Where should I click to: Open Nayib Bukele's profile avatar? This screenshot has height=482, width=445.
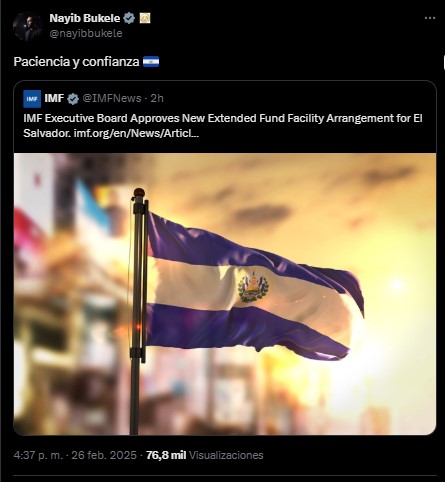coord(28,26)
